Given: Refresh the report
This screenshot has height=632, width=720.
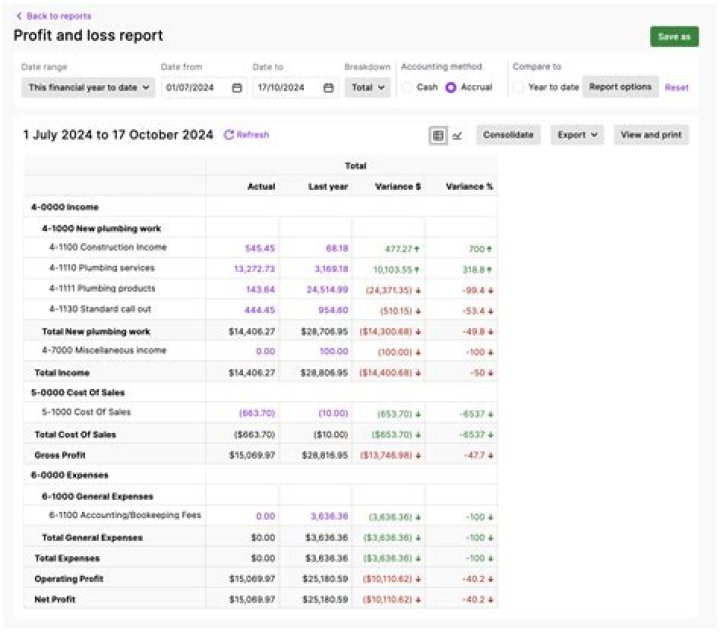Looking at the screenshot, I should pos(247,135).
